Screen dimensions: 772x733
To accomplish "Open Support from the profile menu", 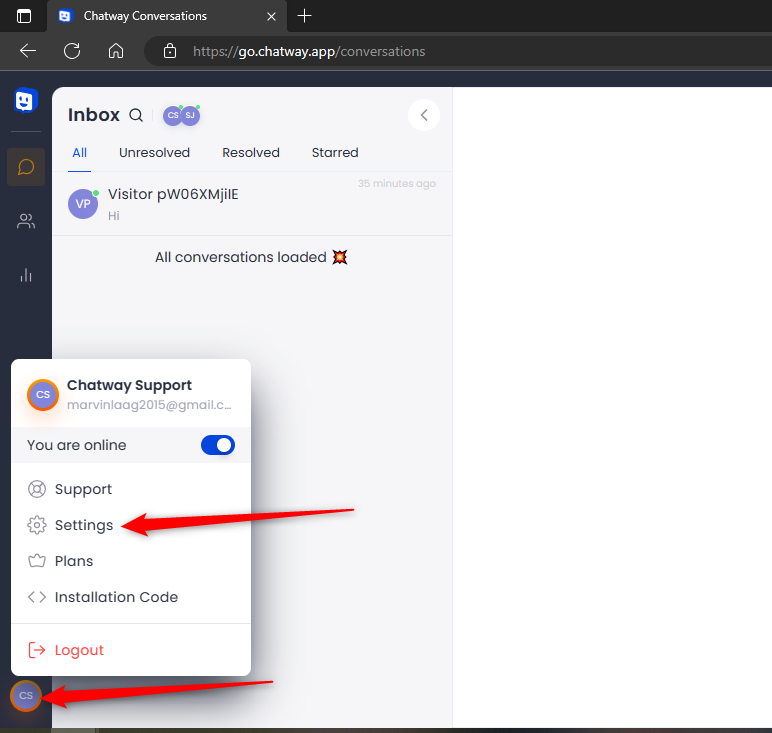I will pyautogui.click(x=131, y=489).
